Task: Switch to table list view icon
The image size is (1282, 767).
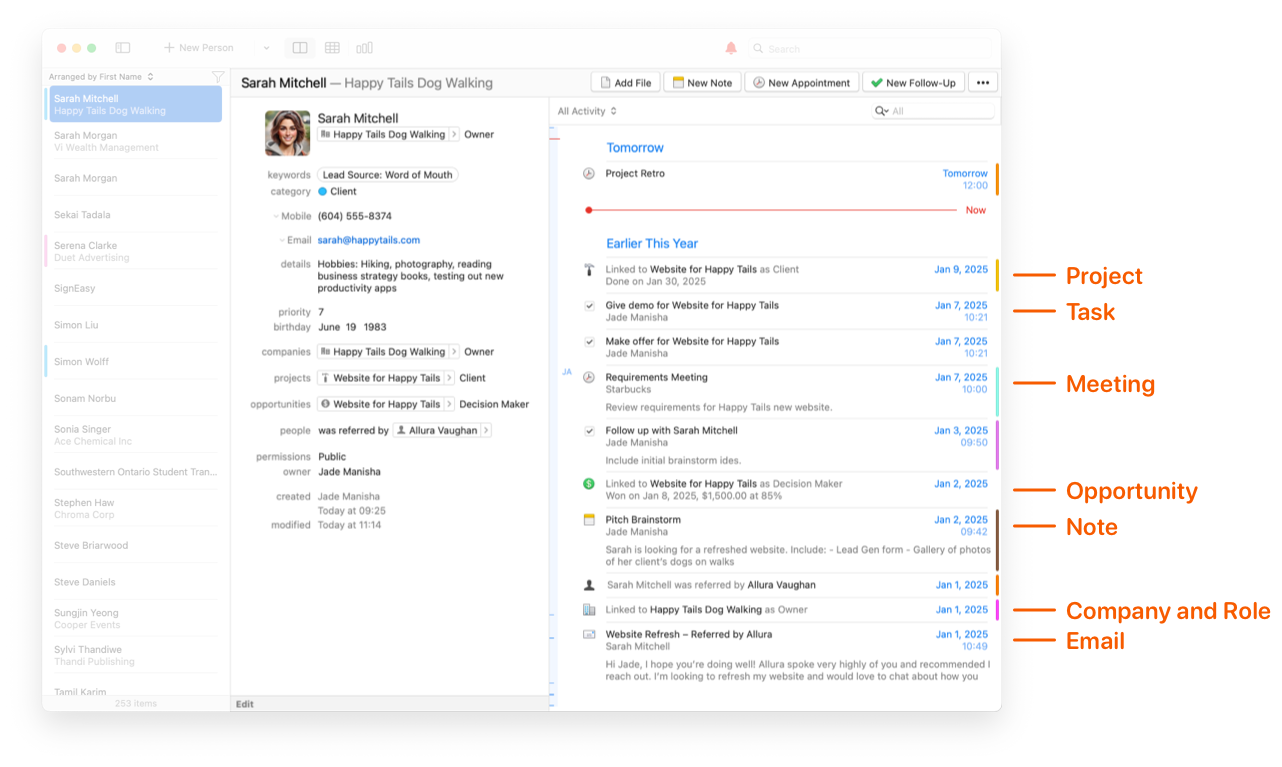Action: point(332,48)
